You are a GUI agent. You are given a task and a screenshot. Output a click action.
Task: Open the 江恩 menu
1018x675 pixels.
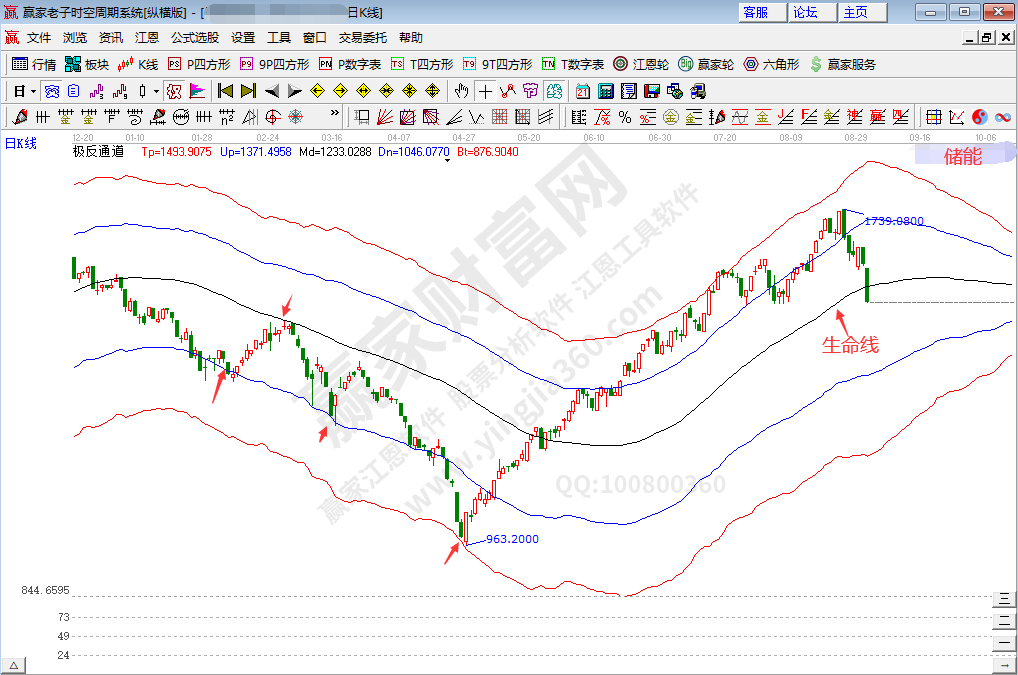coord(147,38)
